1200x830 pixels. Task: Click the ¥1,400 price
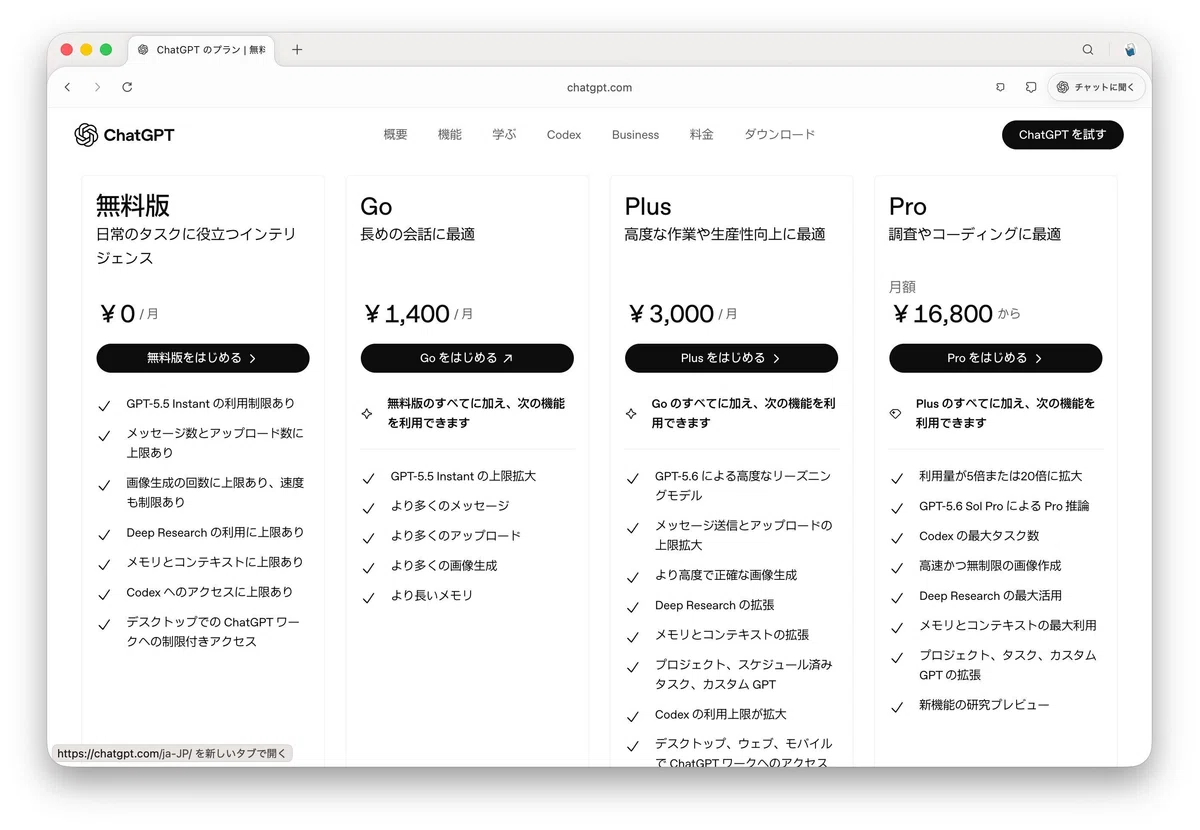[x=405, y=314]
